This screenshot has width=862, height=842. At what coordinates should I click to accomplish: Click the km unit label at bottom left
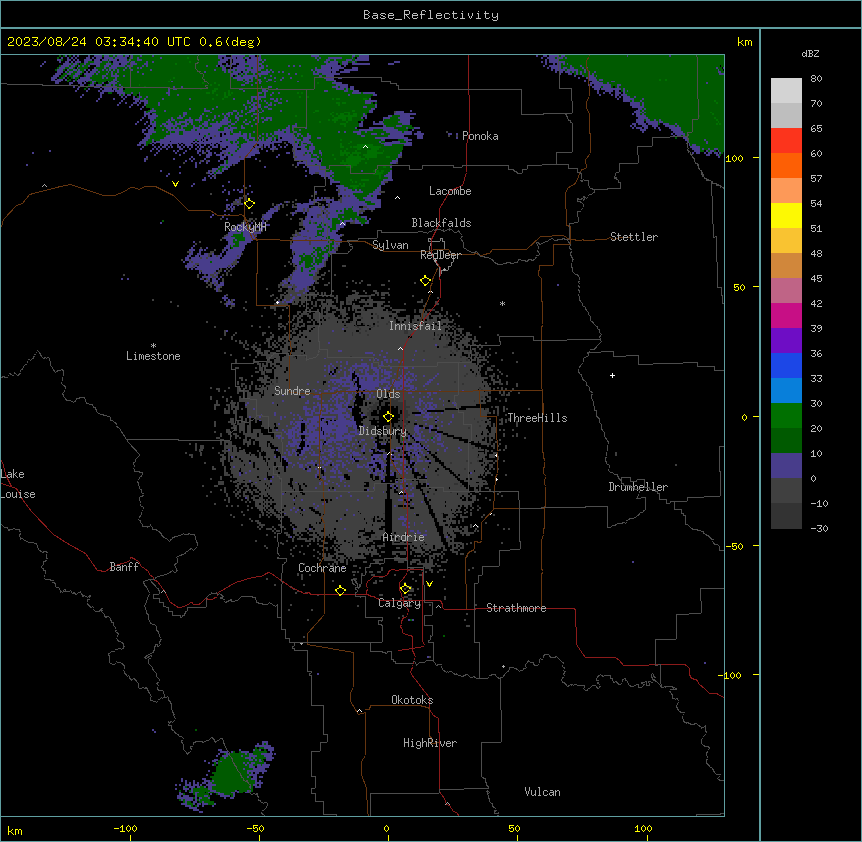(x=15, y=830)
